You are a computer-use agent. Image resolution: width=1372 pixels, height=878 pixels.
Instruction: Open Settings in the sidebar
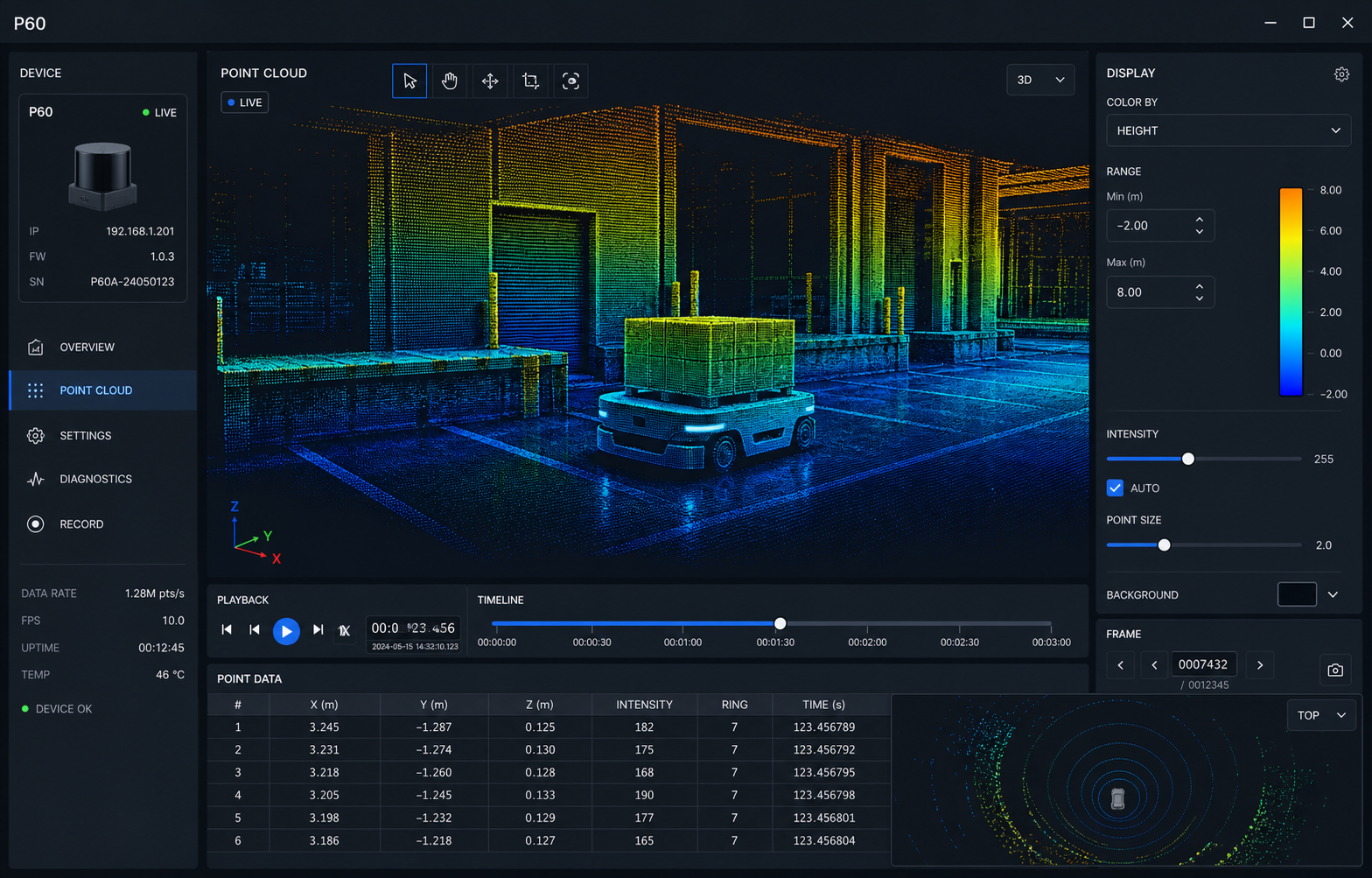coord(102,435)
